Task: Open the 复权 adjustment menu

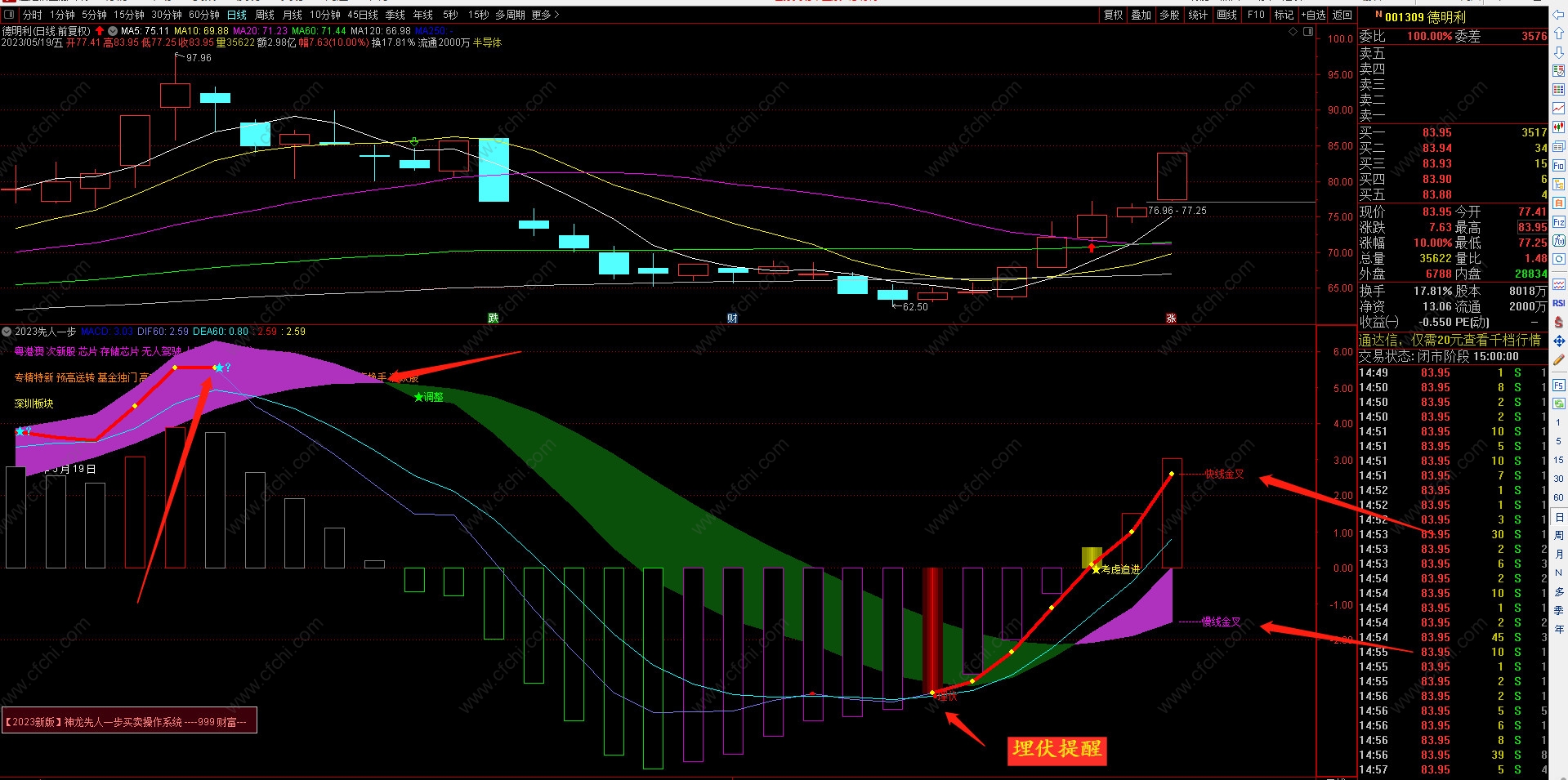Action: (x=1113, y=15)
